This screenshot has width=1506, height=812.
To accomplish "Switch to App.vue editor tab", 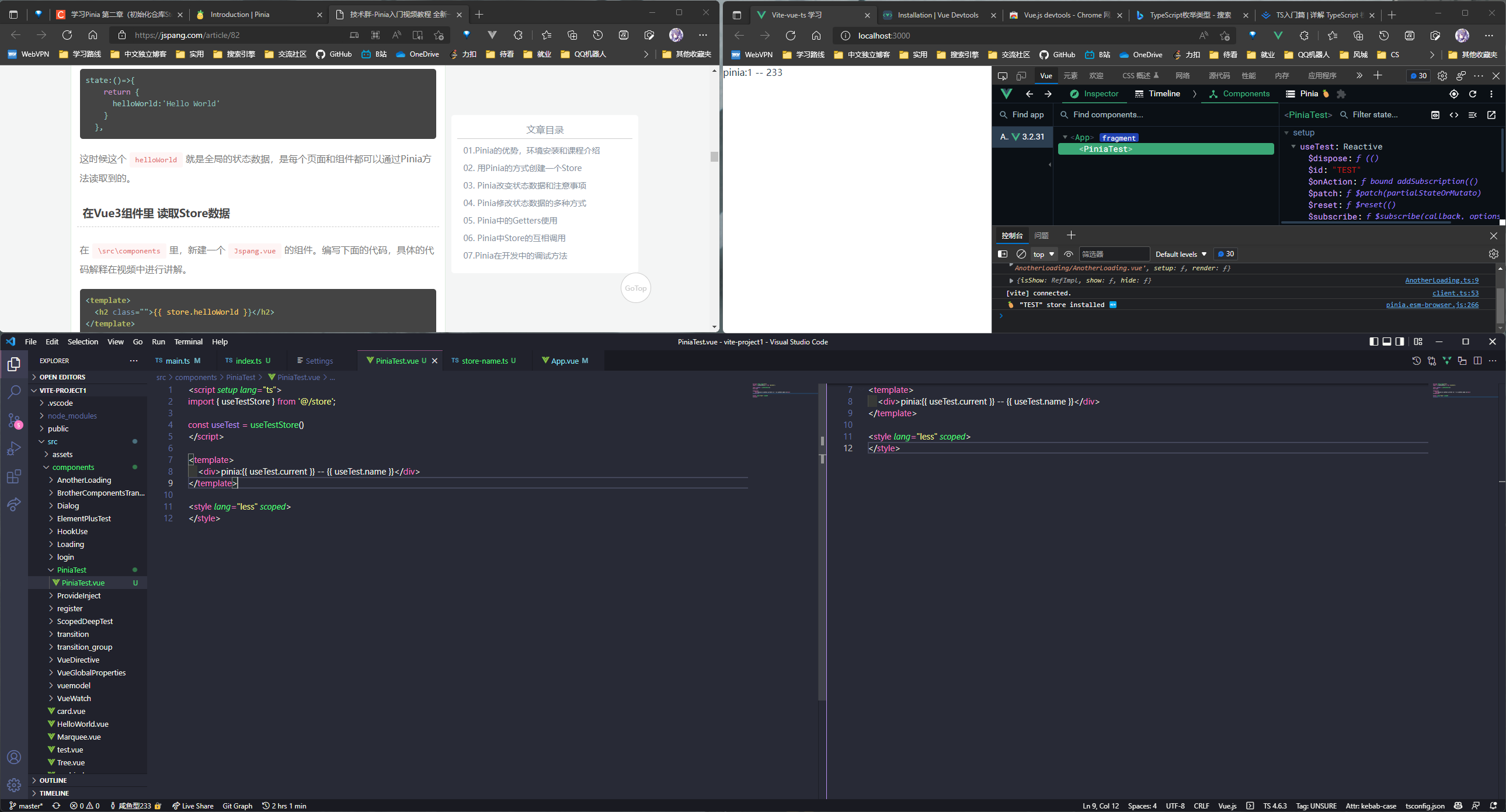I will pos(565,361).
